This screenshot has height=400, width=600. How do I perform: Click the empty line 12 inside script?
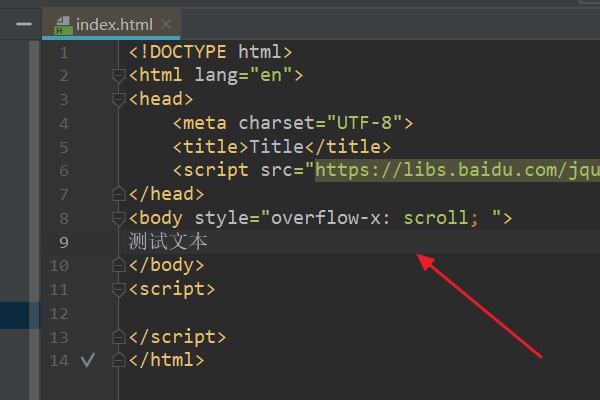300,314
